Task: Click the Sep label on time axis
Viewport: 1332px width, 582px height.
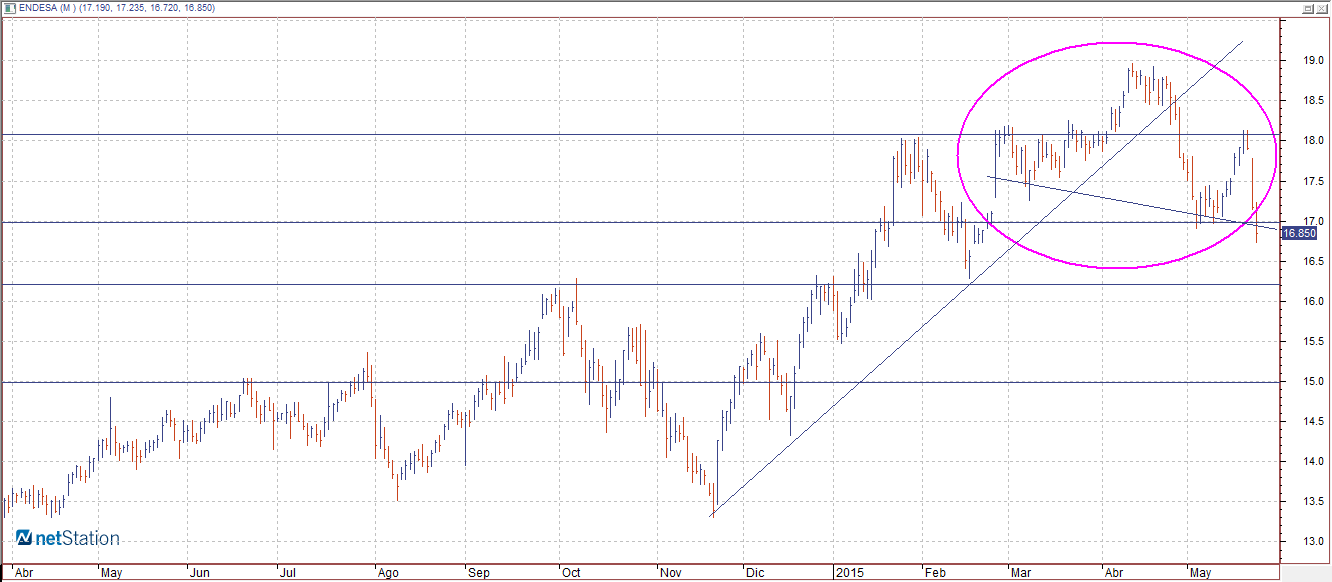Action: pyautogui.click(x=479, y=573)
